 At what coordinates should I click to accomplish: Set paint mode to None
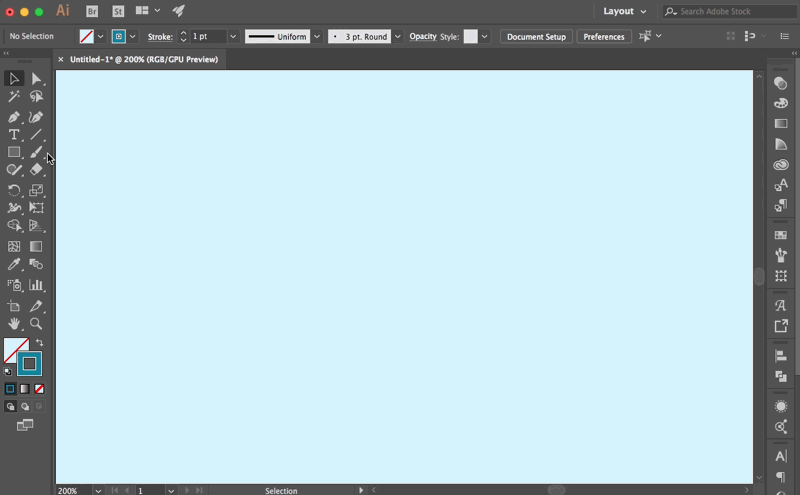click(39, 389)
